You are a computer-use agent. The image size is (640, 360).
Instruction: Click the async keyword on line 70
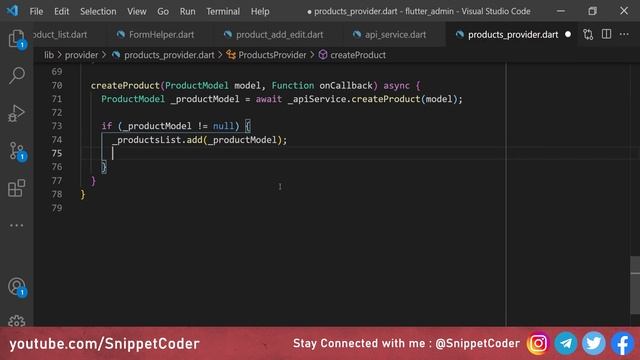click(x=396, y=85)
